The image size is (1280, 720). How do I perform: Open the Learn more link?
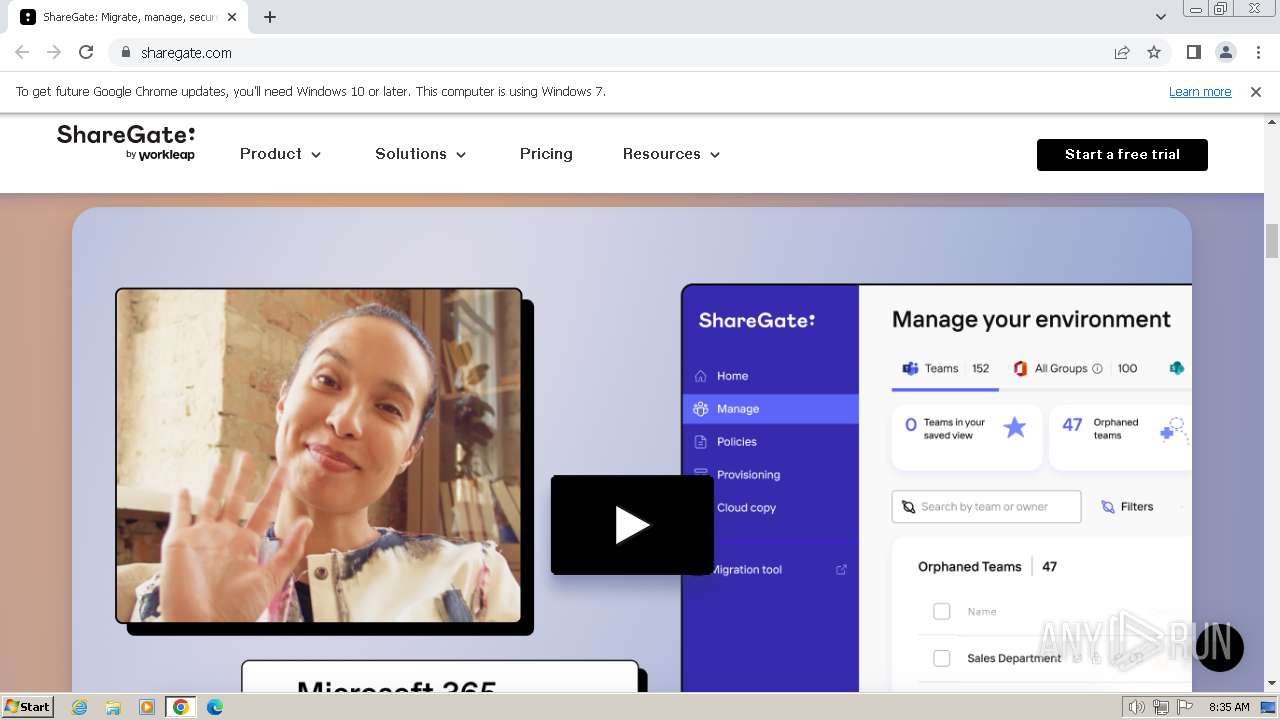click(x=1200, y=92)
